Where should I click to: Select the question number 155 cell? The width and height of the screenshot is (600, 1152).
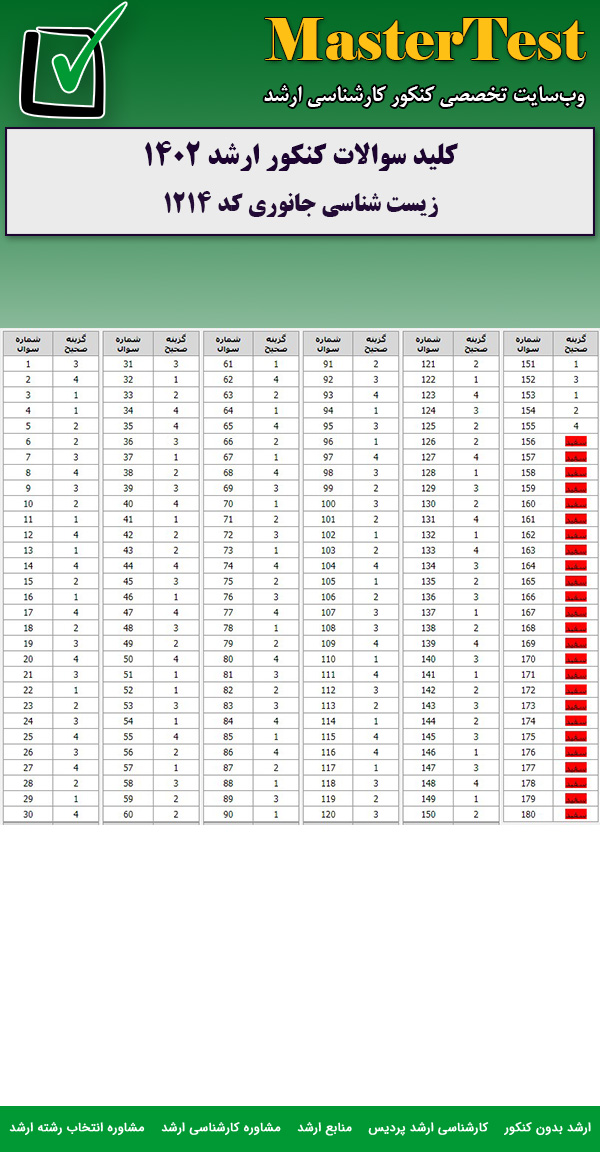click(528, 426)
